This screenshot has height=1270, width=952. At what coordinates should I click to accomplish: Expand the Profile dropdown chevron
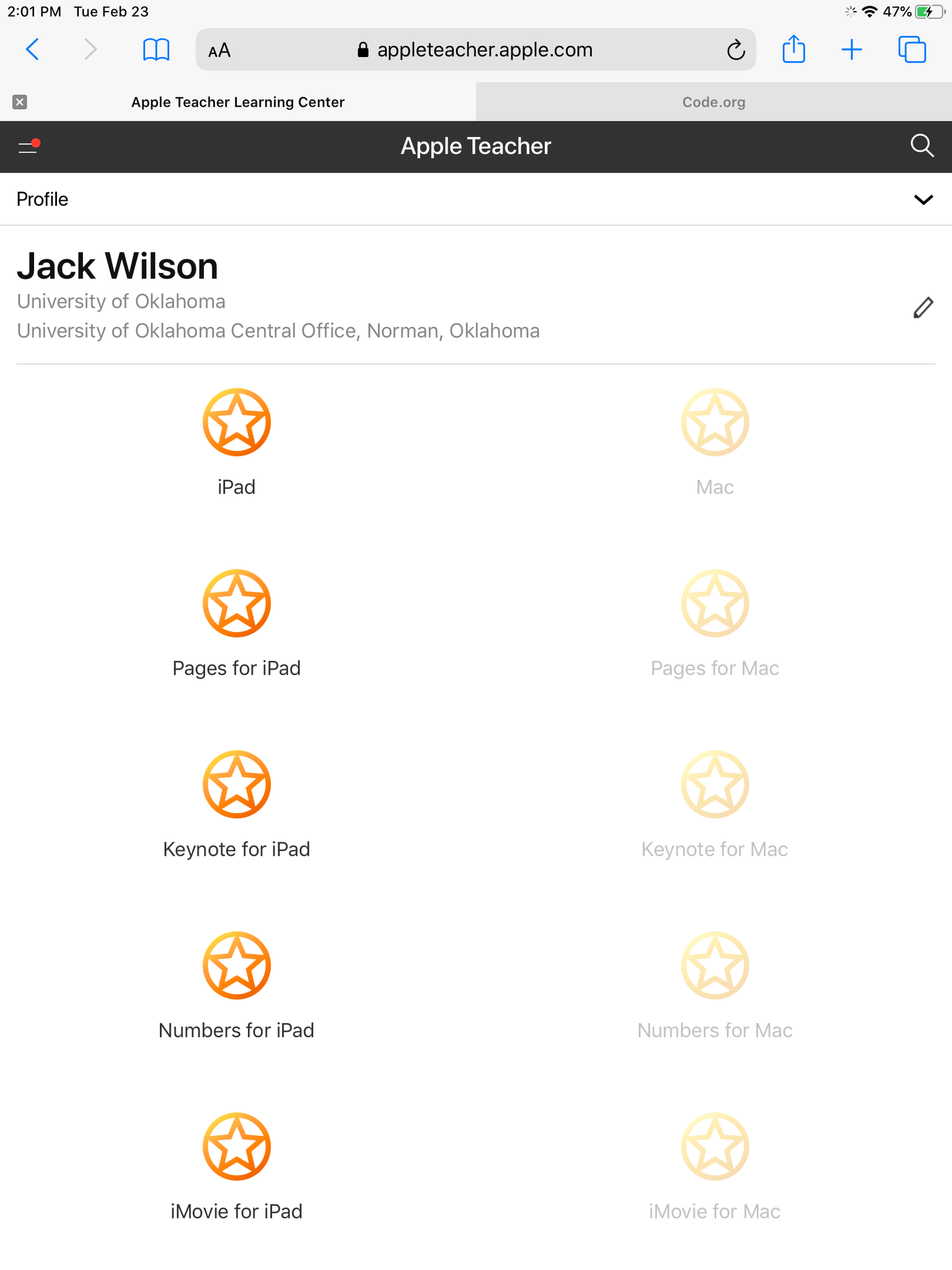pyautogui.click(x=923, y=200)
